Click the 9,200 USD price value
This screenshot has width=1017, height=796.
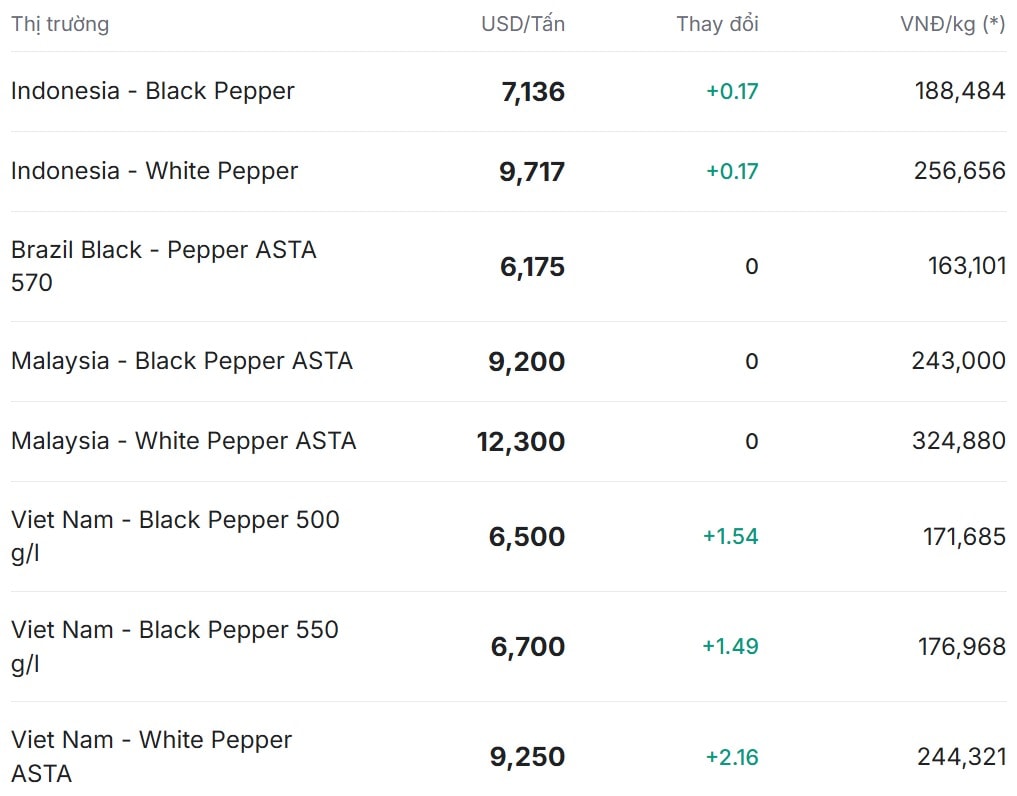pyautogui.click(x=526, y=362)
